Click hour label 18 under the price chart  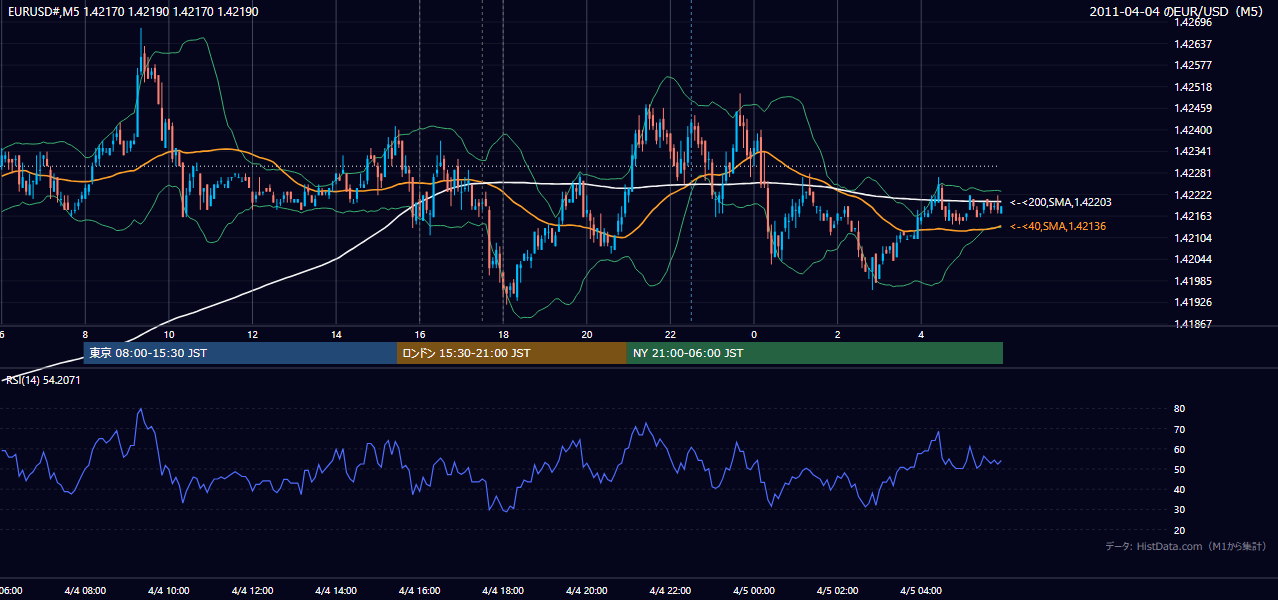(x=503, y=335)
